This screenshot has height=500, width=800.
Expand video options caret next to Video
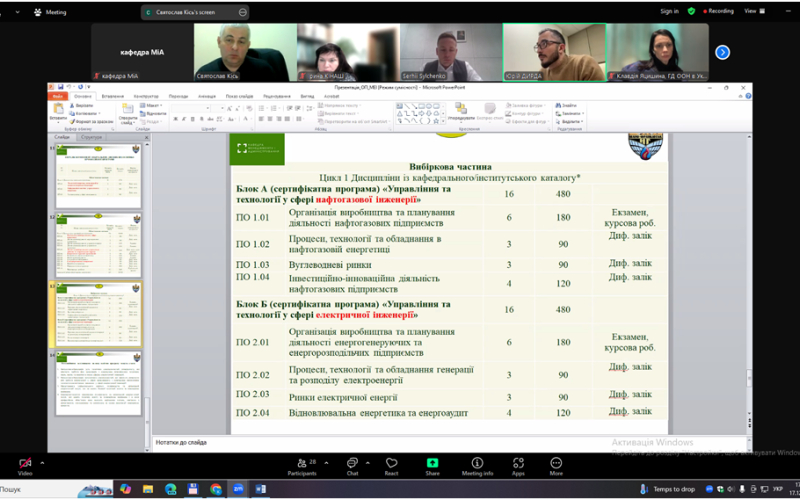point(42,463)
